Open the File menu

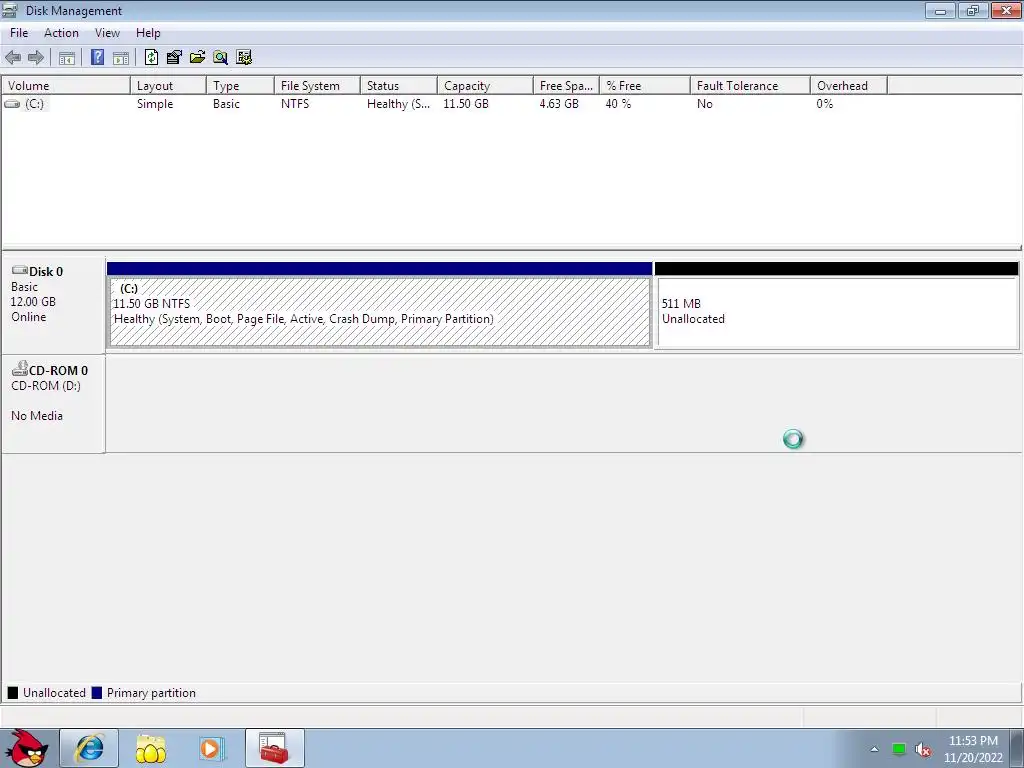tap(19, 33)
